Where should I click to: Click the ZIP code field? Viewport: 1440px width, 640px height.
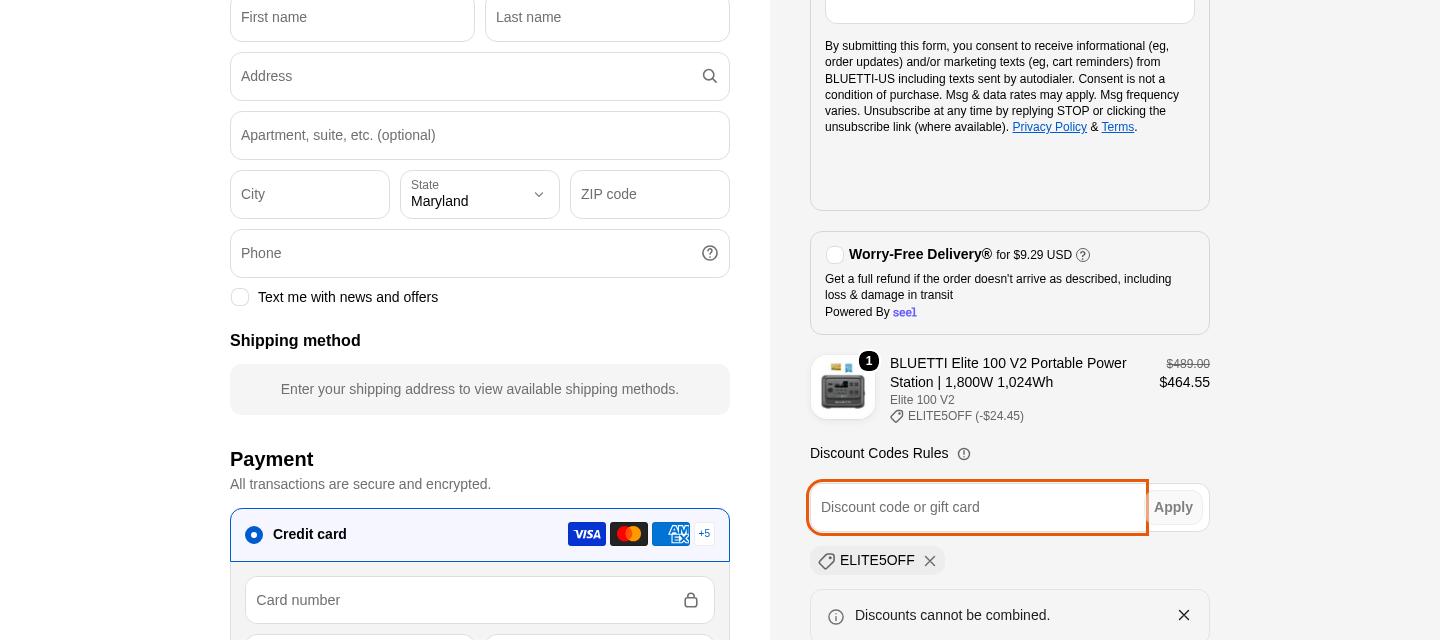[x=650, y=194]
